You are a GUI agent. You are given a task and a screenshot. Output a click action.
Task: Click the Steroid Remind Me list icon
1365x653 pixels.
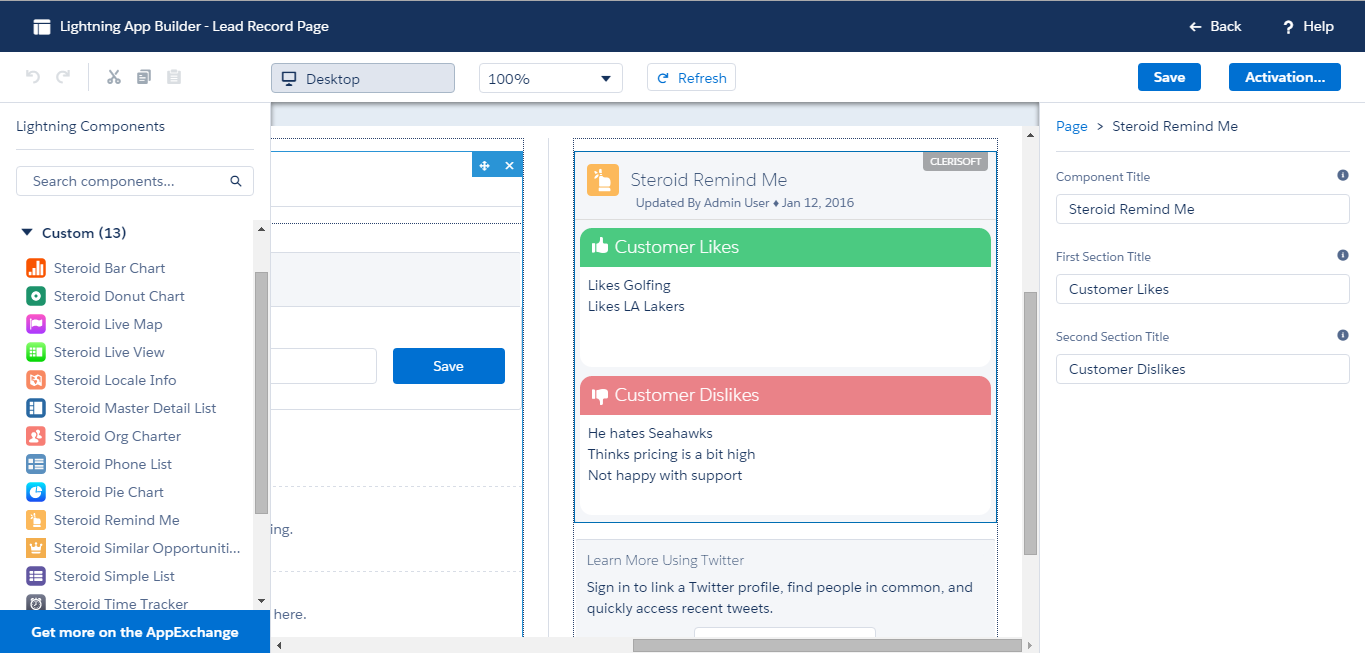coord(36,520)
